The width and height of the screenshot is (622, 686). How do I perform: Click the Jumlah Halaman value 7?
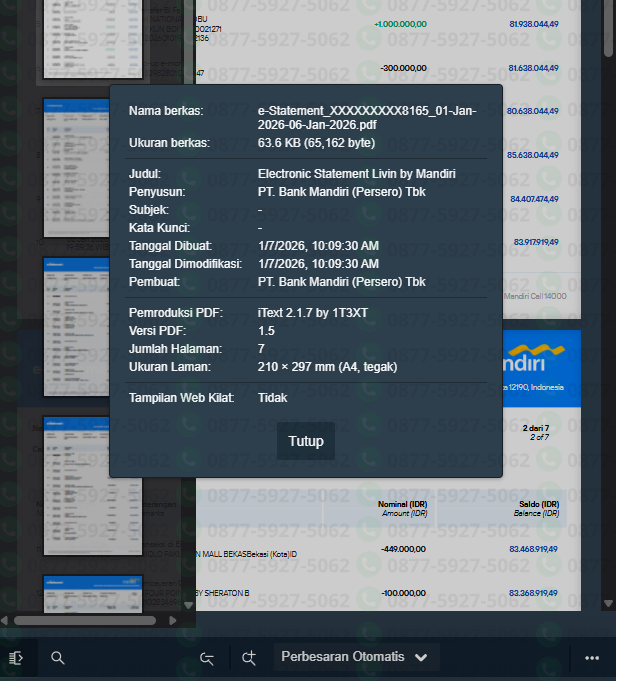(262, 349)
